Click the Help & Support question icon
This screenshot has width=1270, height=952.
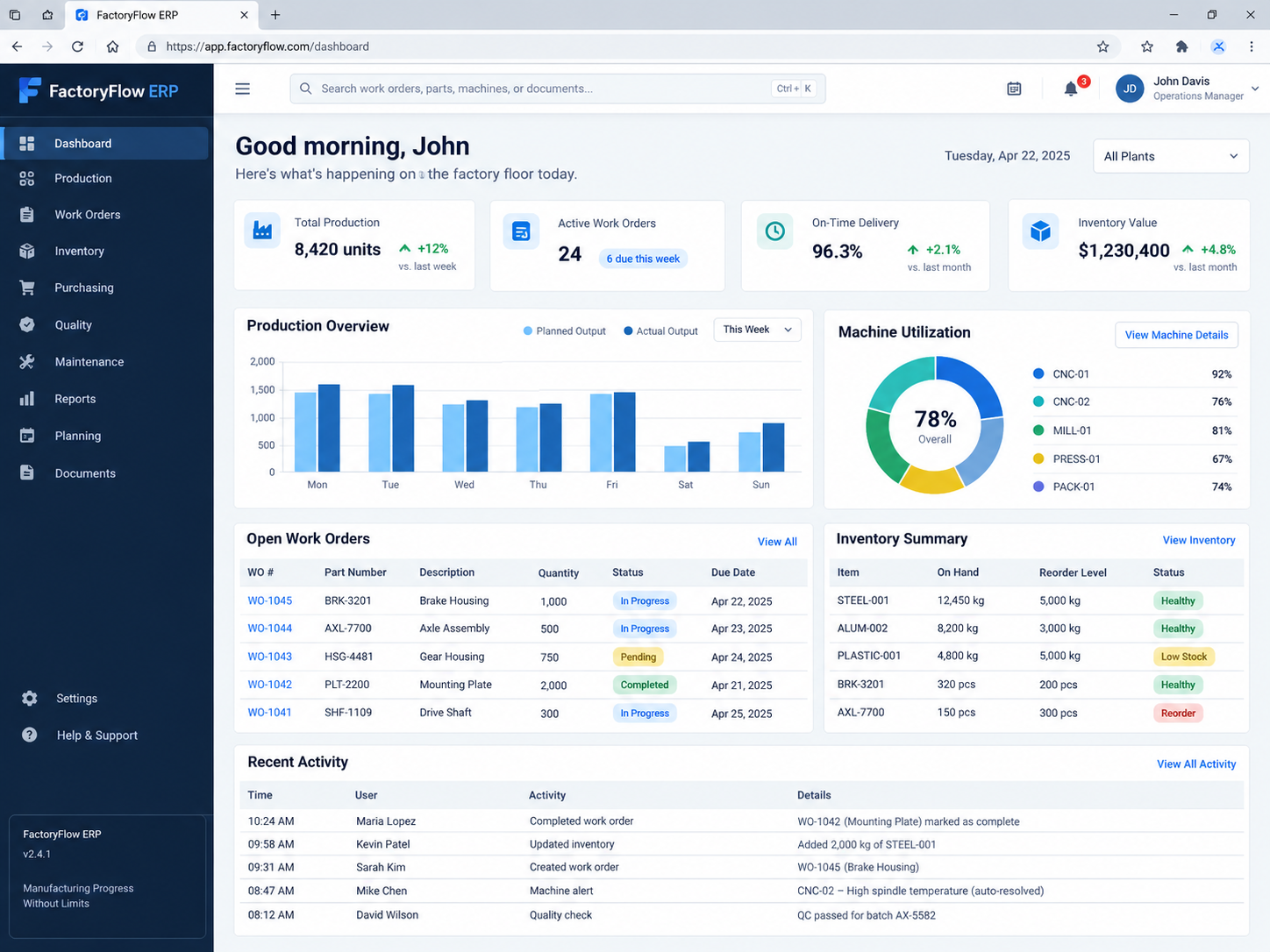coord(30,735)
